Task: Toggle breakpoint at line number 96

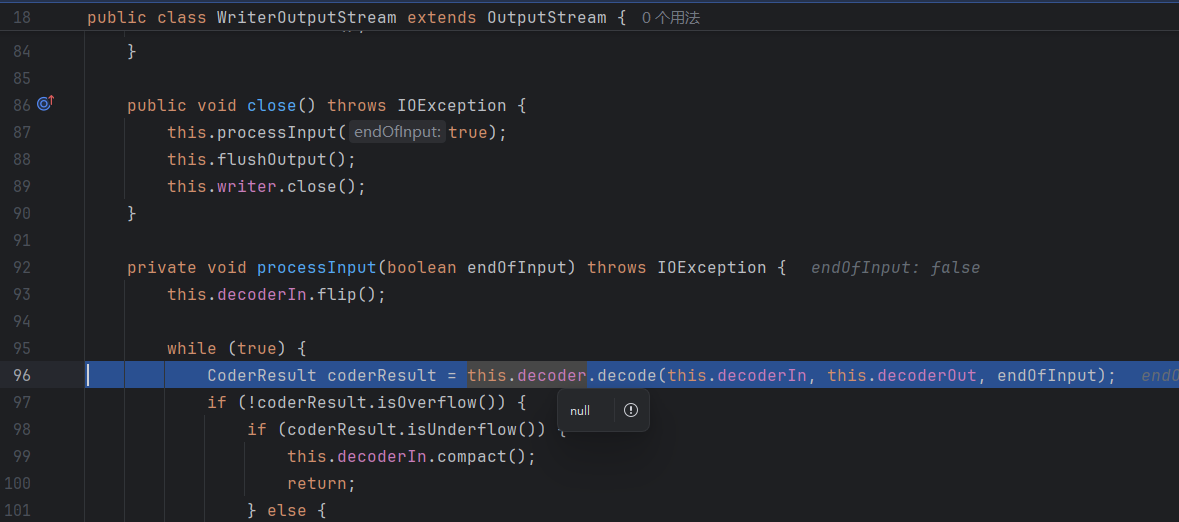Action: (x=22, y=375)
